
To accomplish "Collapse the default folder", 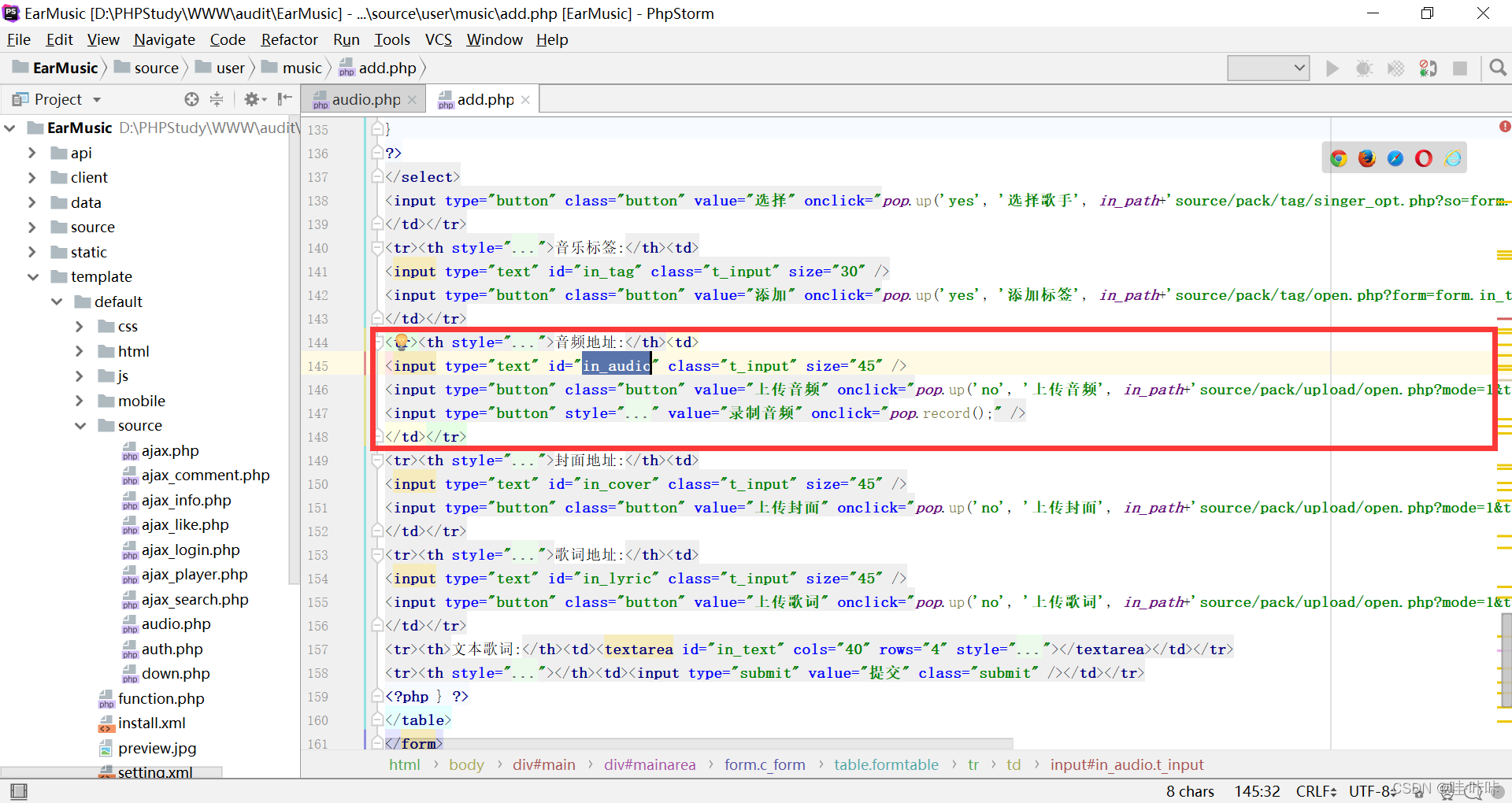I will coord(57,302).
